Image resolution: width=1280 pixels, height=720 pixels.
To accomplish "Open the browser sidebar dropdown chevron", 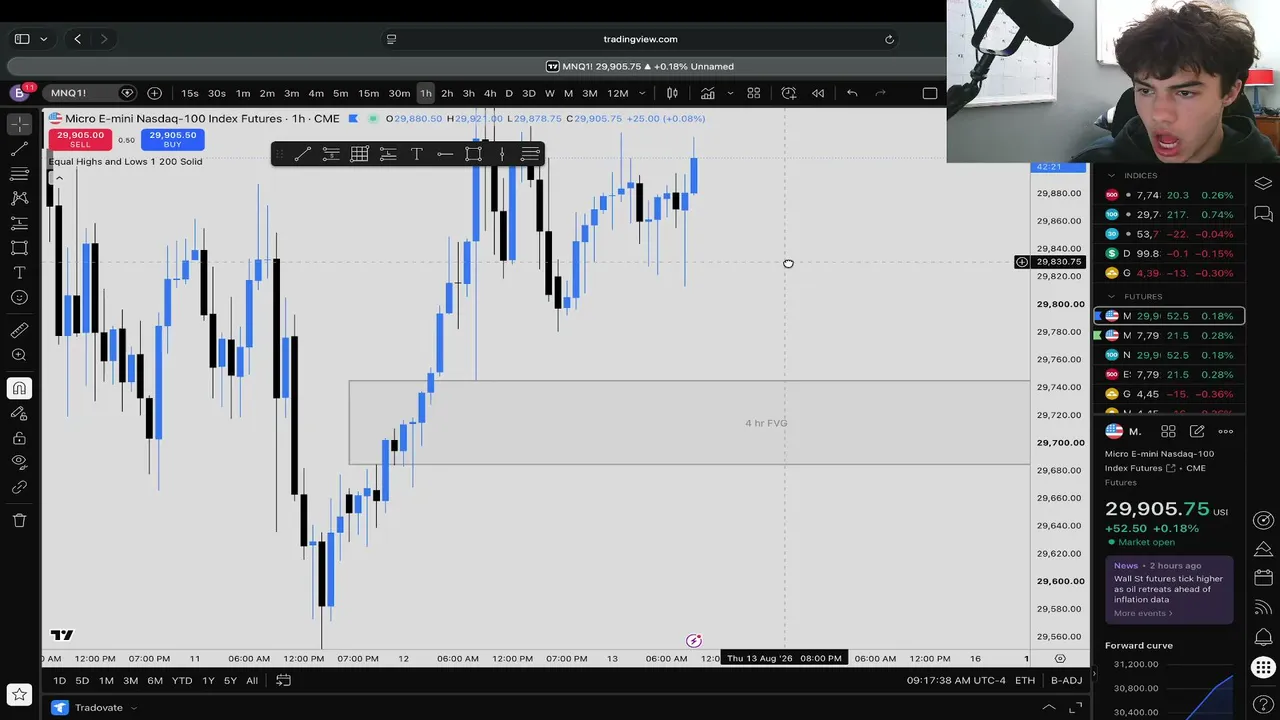I will click(x=43, y=39).
